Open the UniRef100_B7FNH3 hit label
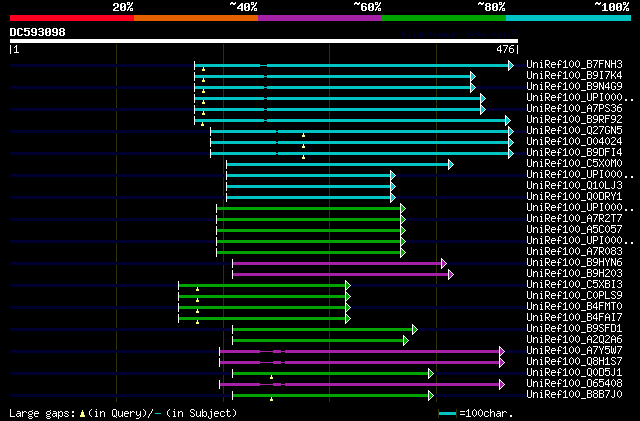The width and height of the screenshot is (640, 421). click(x=574, y=65)
